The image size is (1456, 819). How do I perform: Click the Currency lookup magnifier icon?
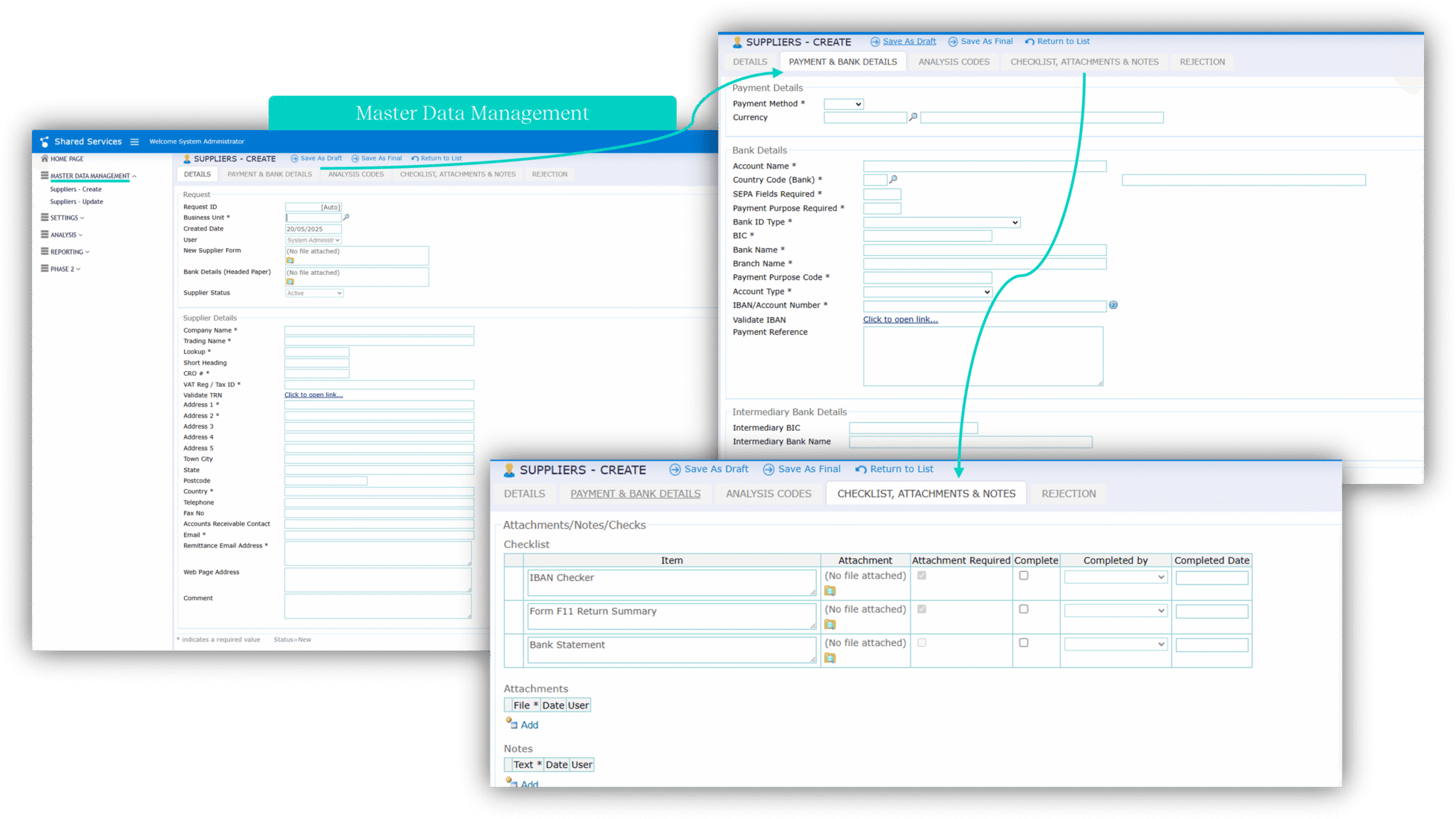[x=913, y=117]
